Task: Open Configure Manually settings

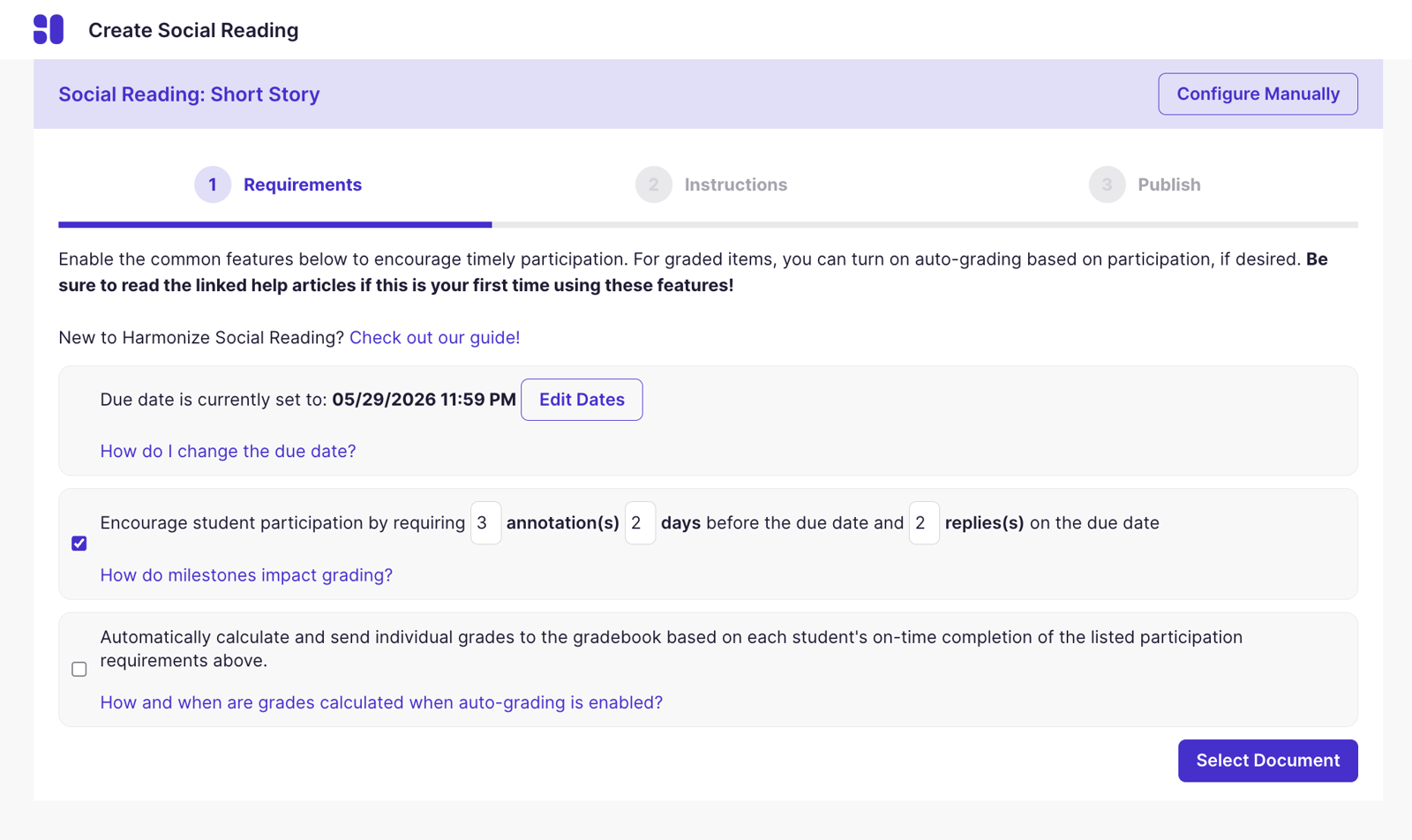Action: [1258, 94]
